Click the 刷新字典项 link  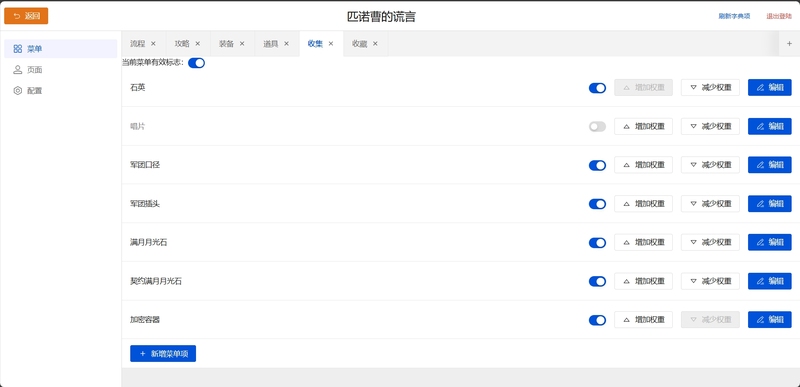[x=734, y=16]
